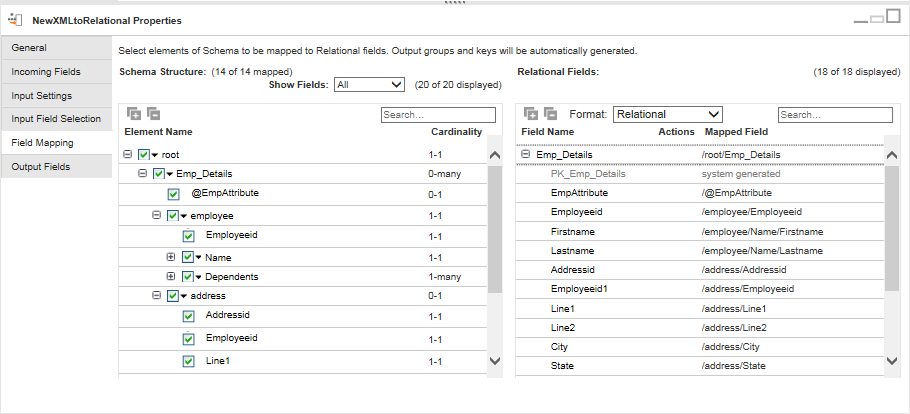Switch to the General tab
910x414 pixels.
(x=56, y=48)
